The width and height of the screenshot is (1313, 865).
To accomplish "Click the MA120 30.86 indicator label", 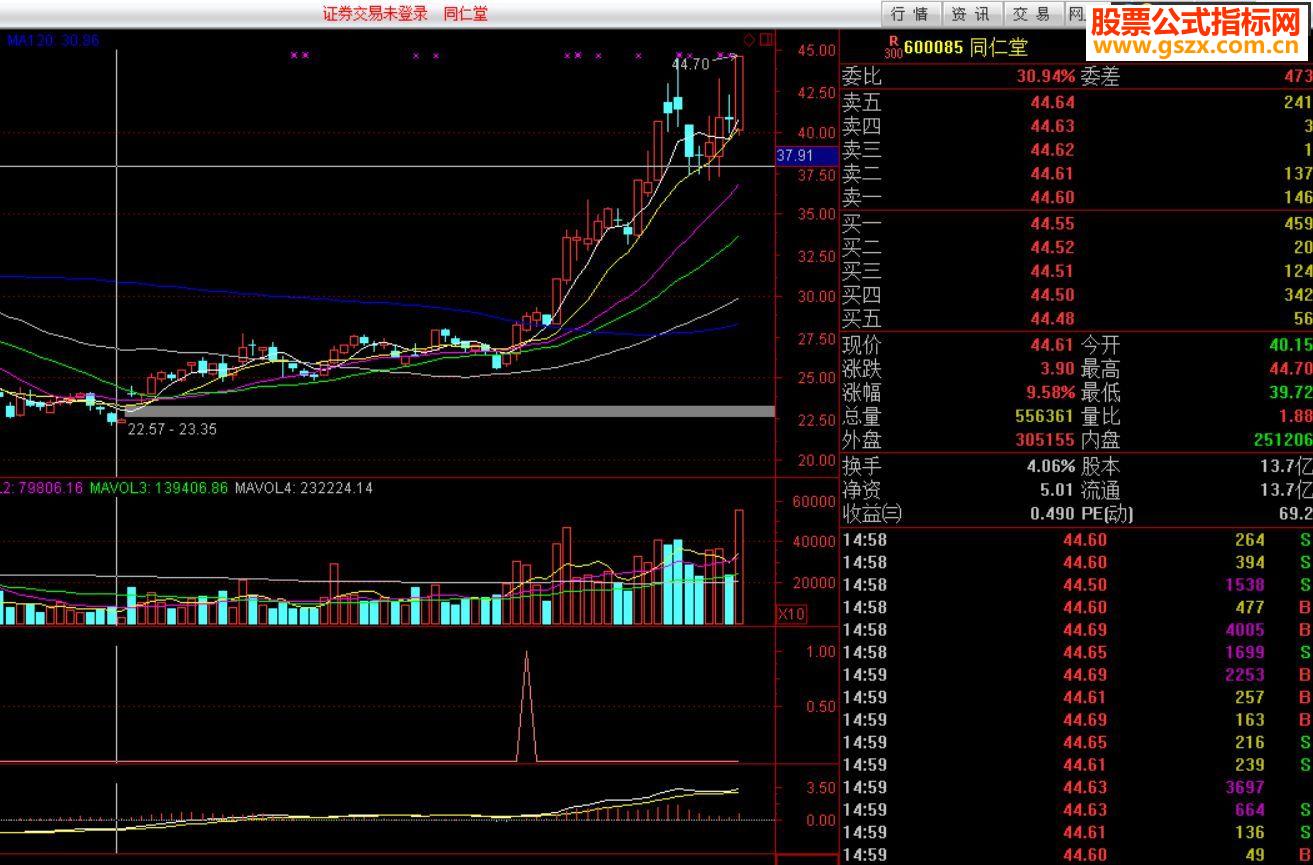I will click(53, 40).
